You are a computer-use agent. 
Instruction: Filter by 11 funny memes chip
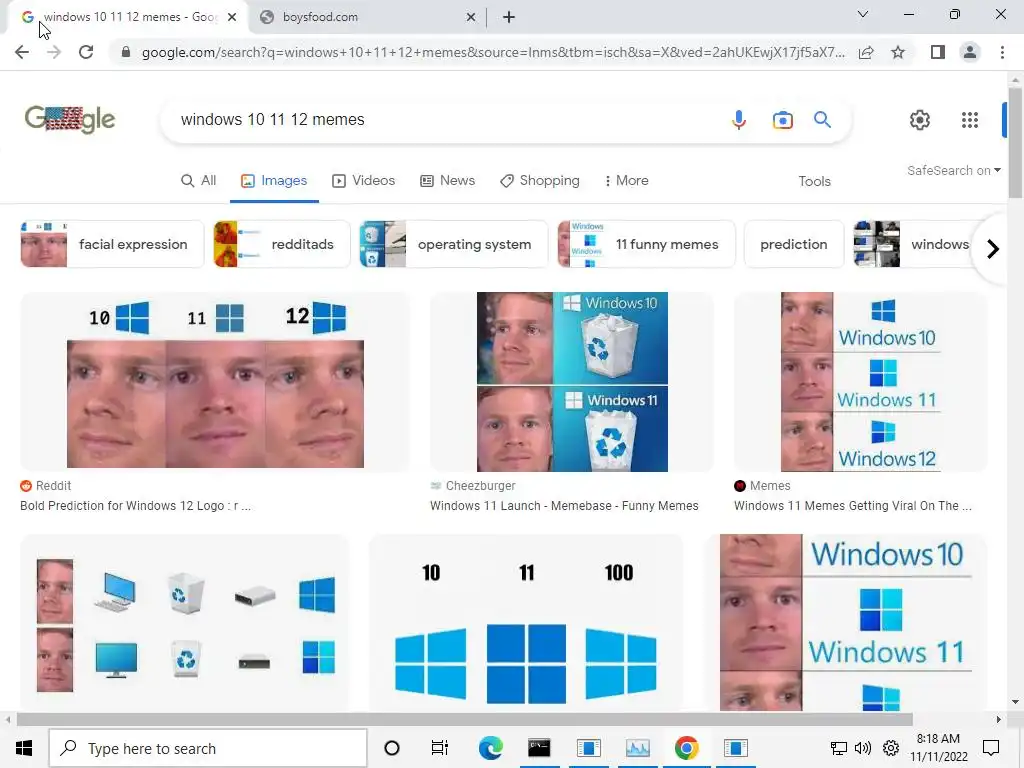point(646,244)
